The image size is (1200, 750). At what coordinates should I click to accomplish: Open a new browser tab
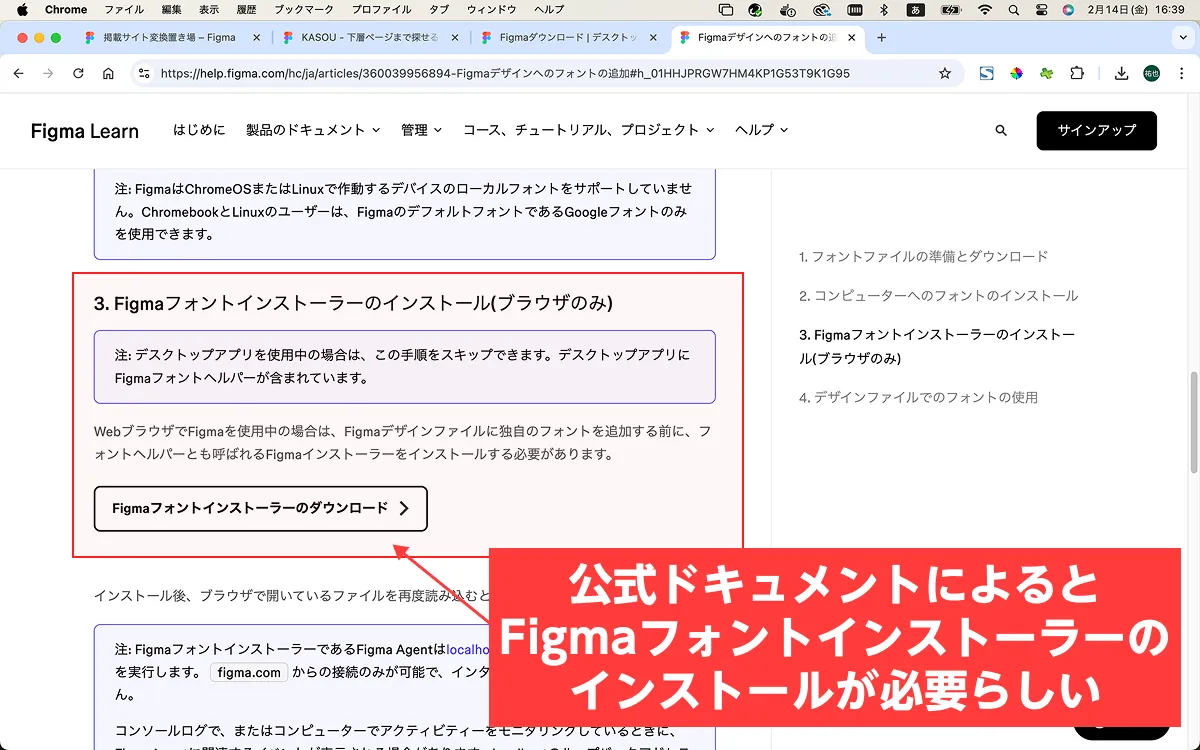pyautogui.click(x=881, y=38)
